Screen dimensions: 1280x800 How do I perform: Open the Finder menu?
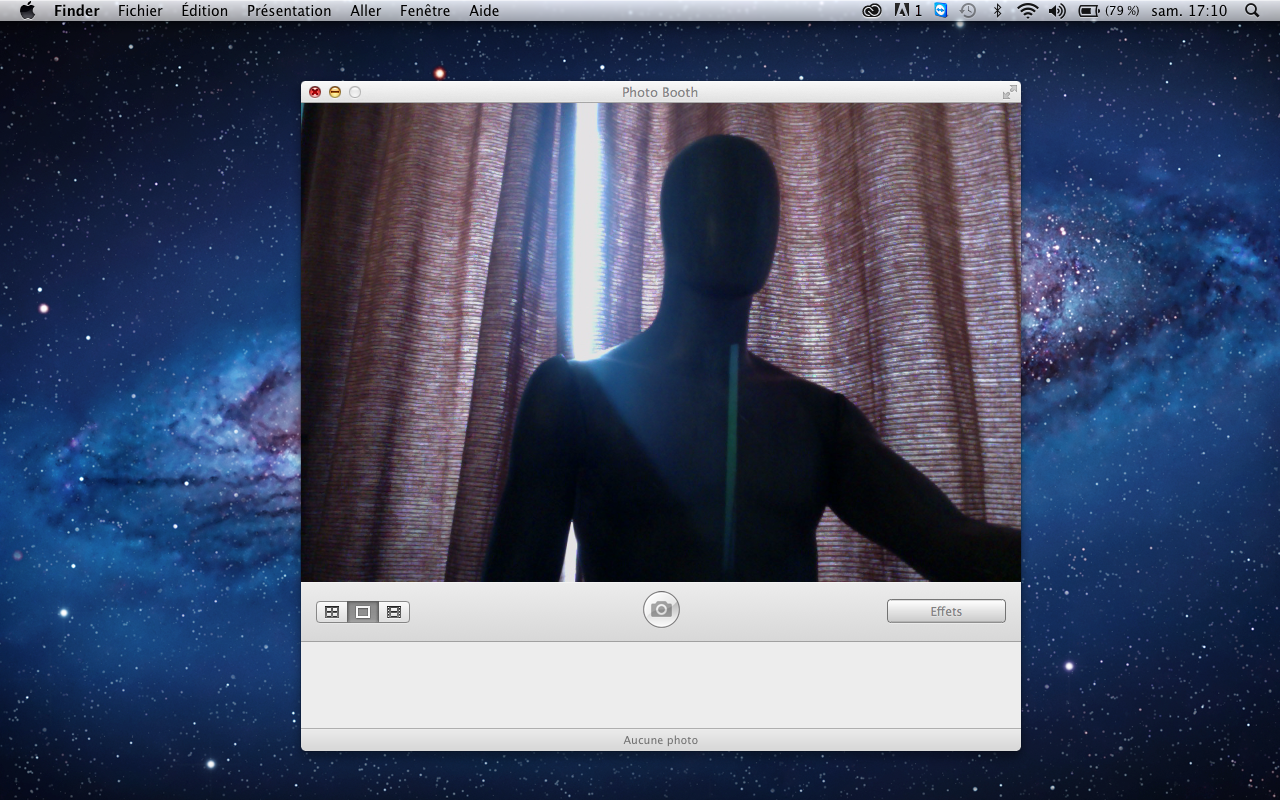point(77,11)
